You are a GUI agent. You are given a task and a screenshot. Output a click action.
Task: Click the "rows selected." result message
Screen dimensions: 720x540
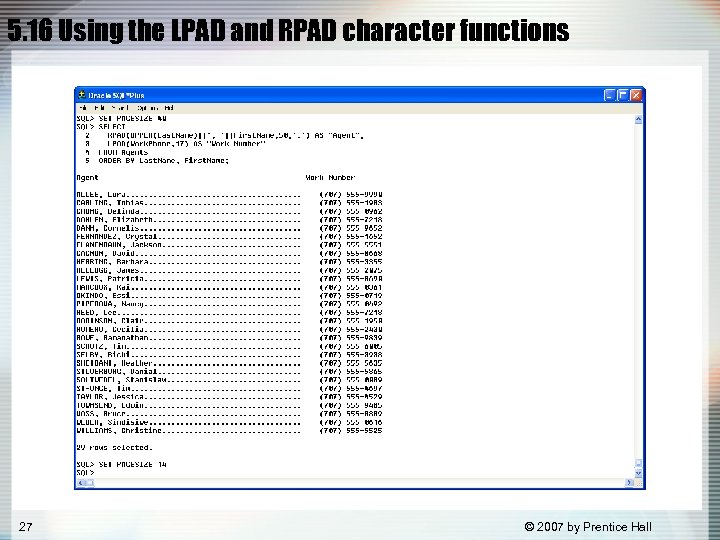(x=114, y=447)
